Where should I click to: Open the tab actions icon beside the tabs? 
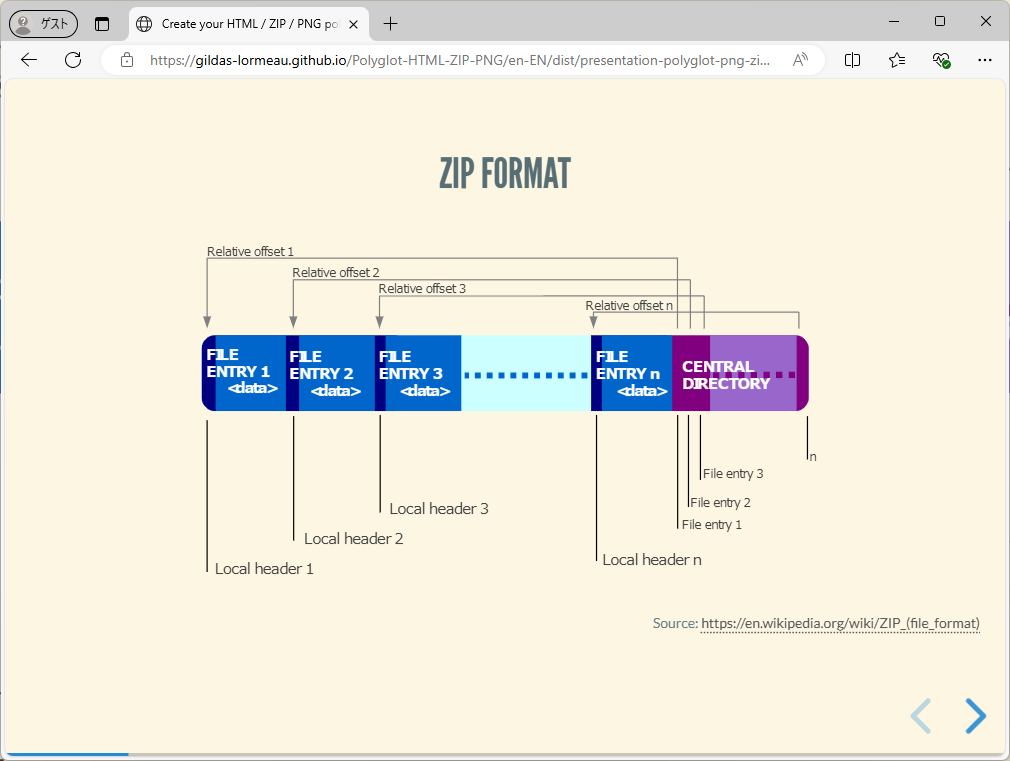click(x=103, y=23)
